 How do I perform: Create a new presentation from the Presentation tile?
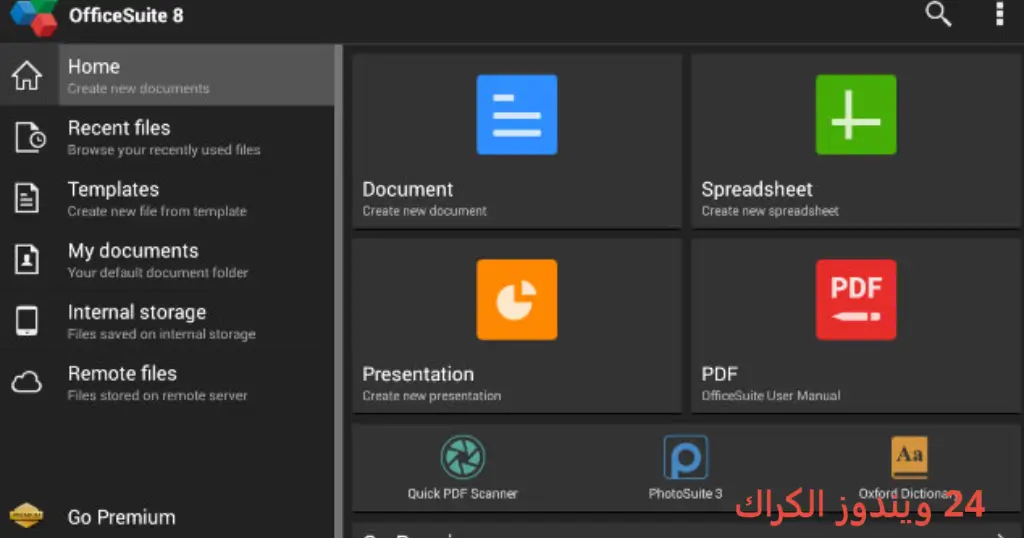pyautogui.click(x=517, y=326)
